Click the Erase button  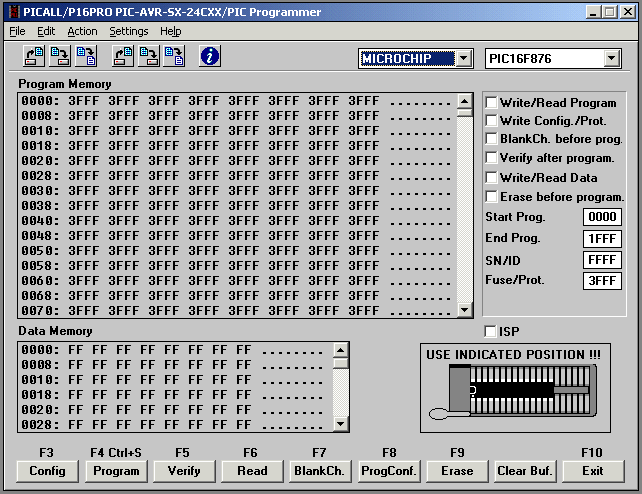[457, 471]
